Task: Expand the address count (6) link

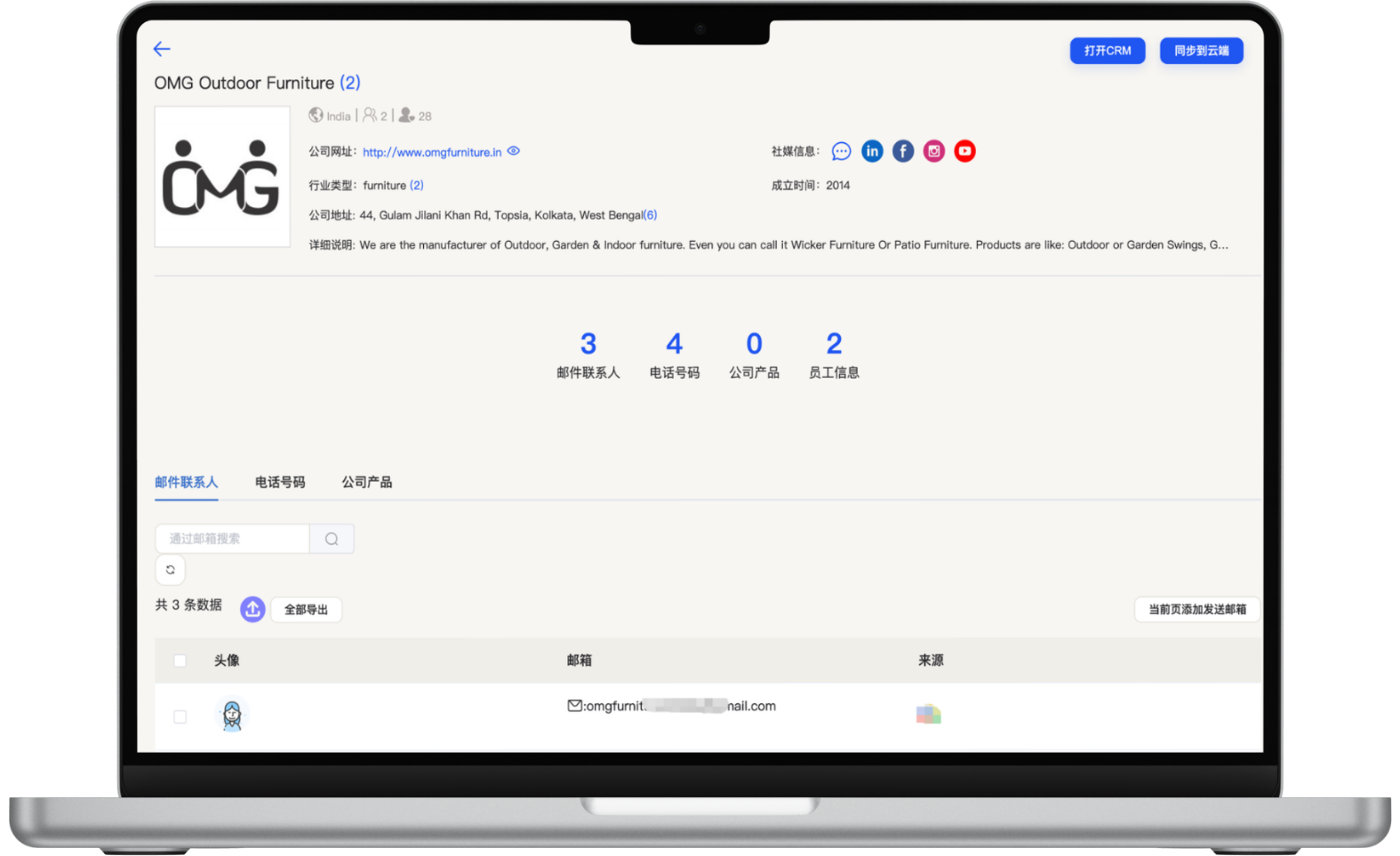Action: pos(650,215)
